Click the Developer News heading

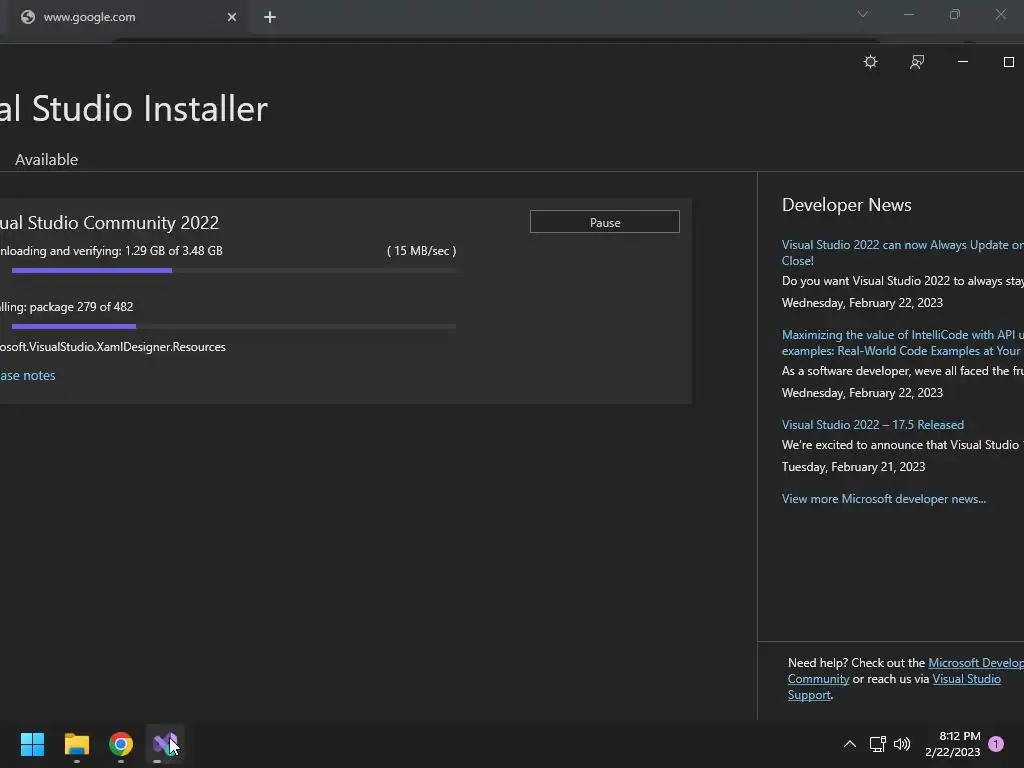[x=846, y=205]
